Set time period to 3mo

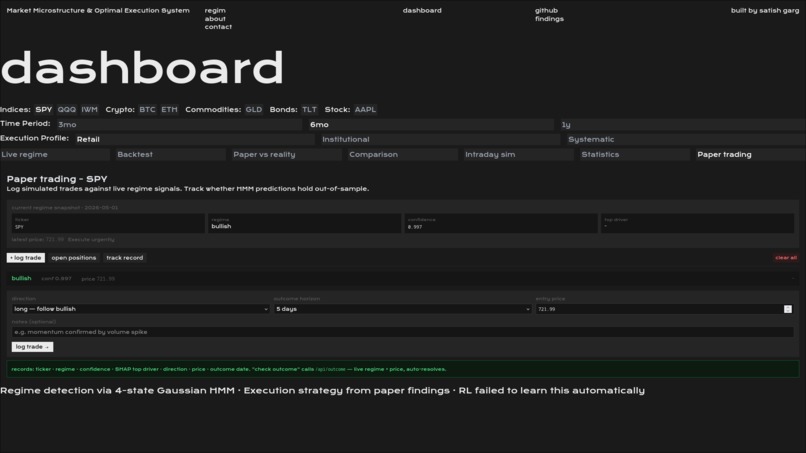tap(178, 124)
